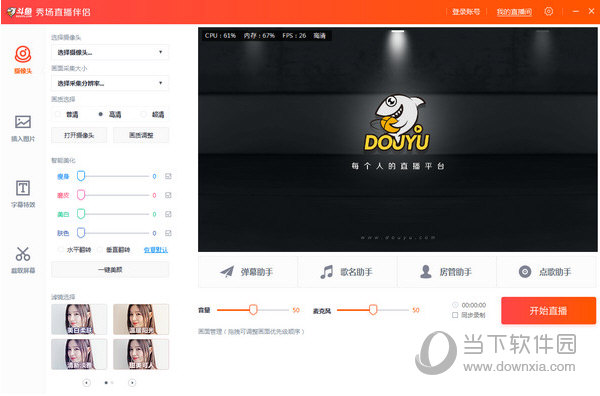The width and height of the screenshot is (600, 396).
Task: Click the 麦克风 microphone slider handle
Action: coord(373,310)
